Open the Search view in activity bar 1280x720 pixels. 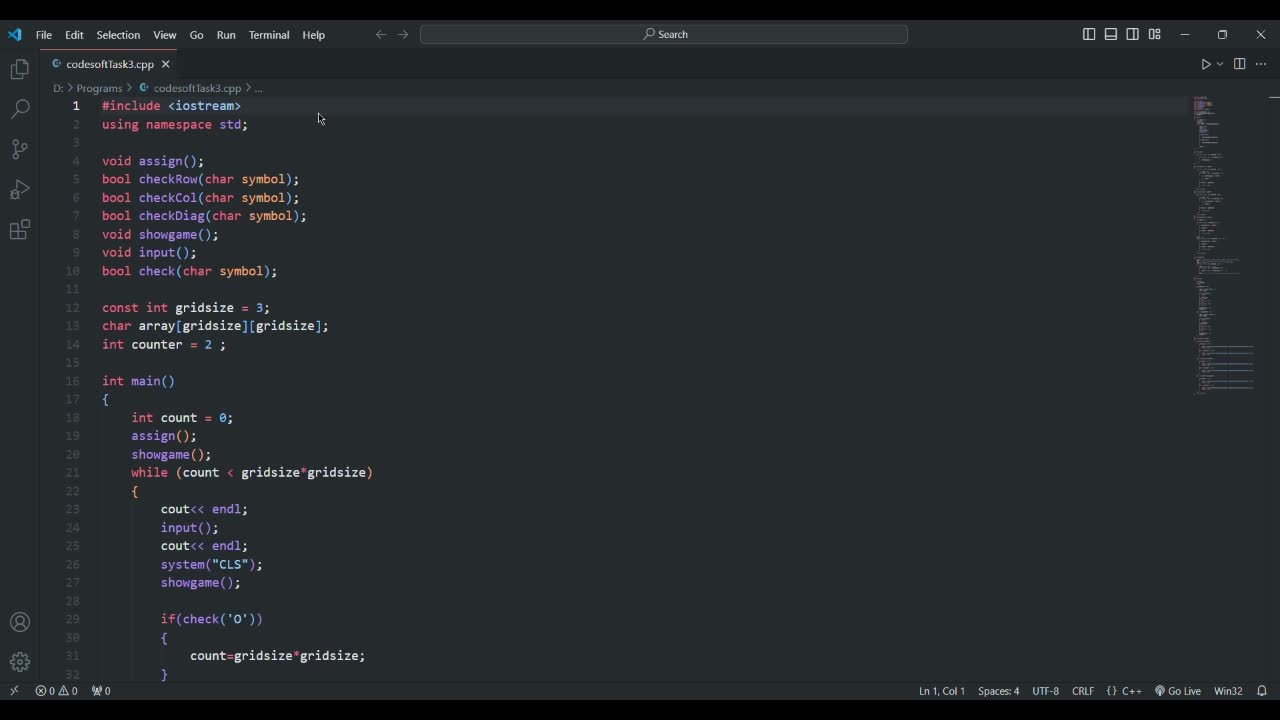pyautogui.click(x=19, y=109)
